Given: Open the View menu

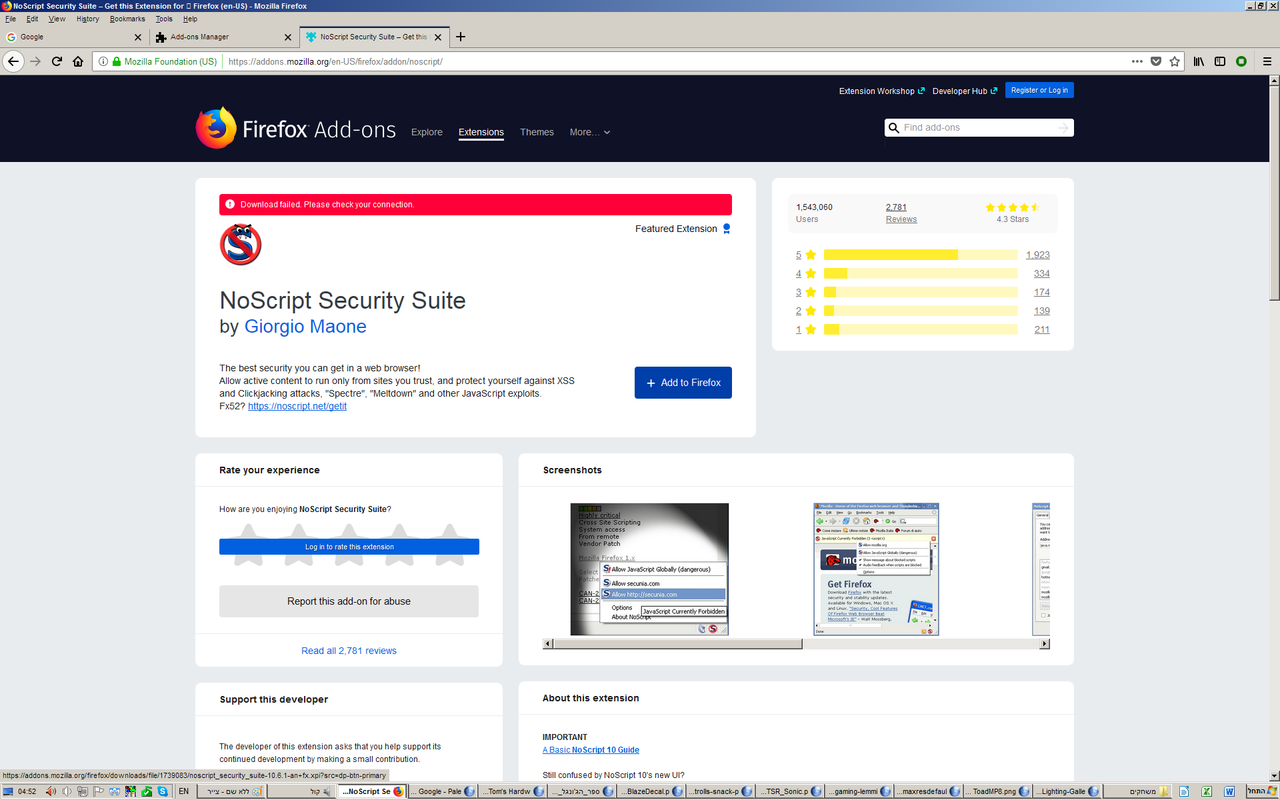Looking at the screenshot, I should point(57,19).
